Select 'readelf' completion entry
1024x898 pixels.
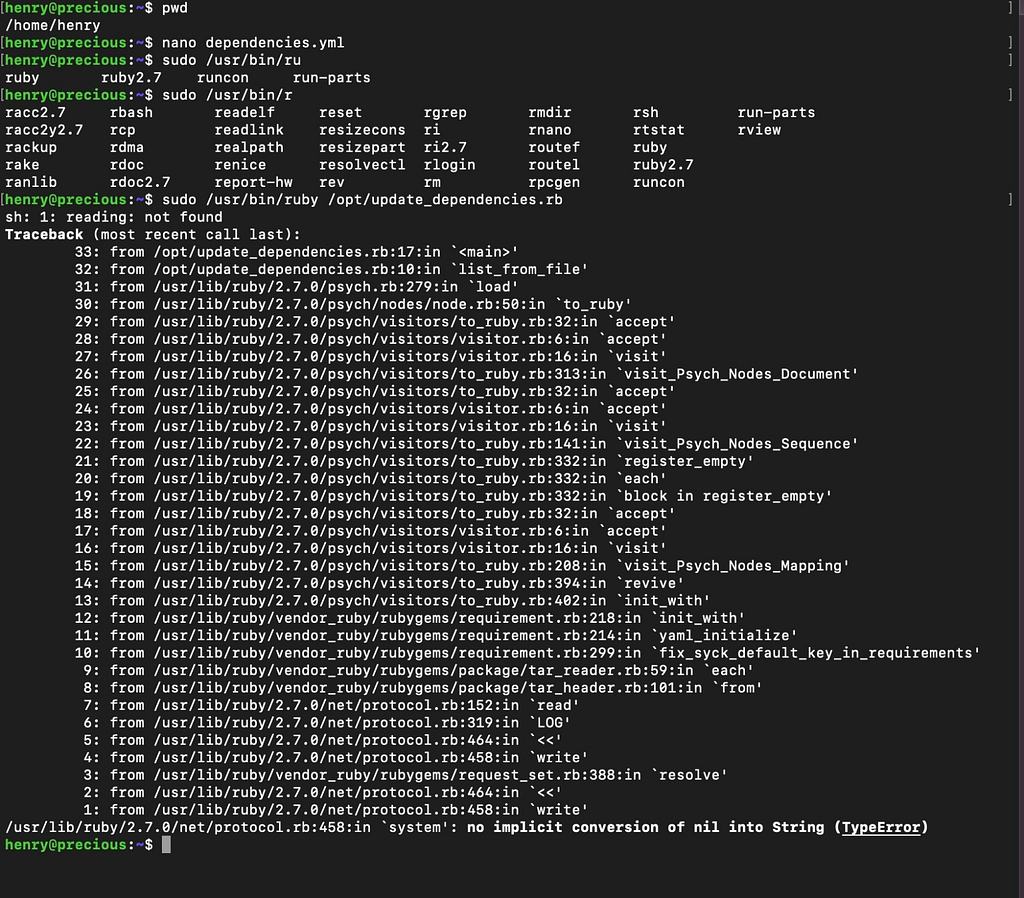point(245,112)
